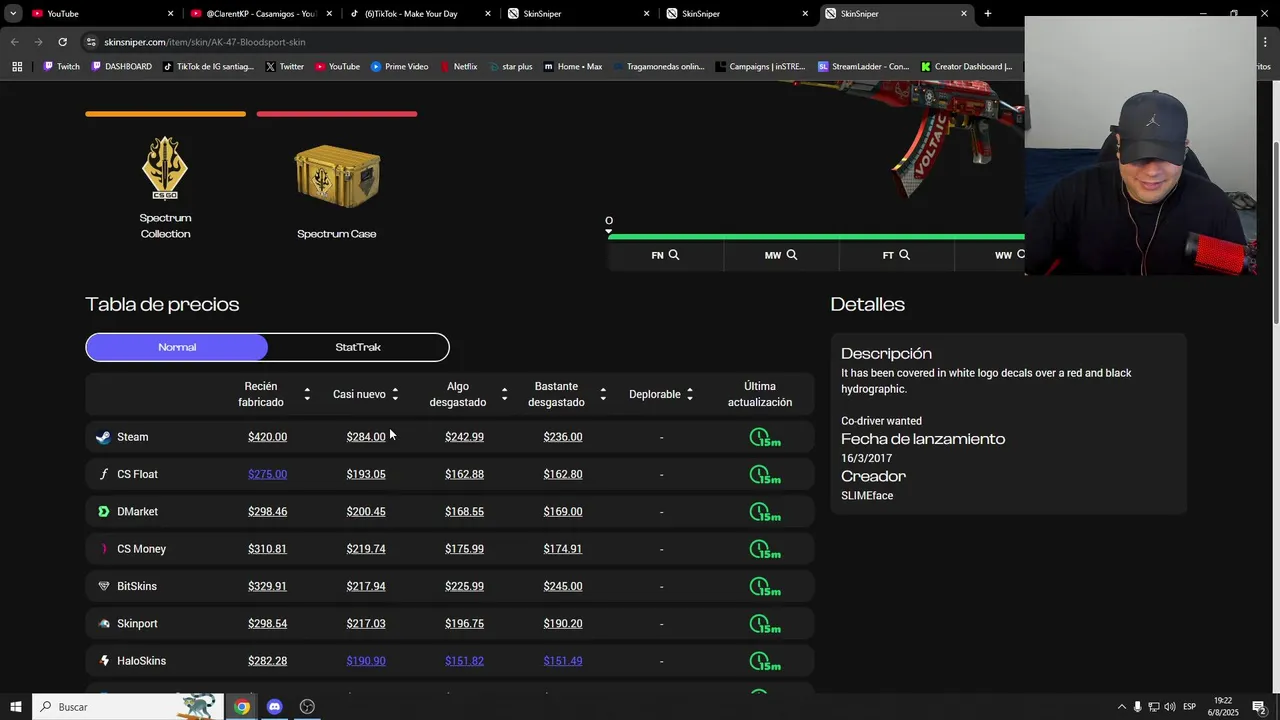Click the BitSkins row update clock icon
1280x720 pixels.
(764, 586)
